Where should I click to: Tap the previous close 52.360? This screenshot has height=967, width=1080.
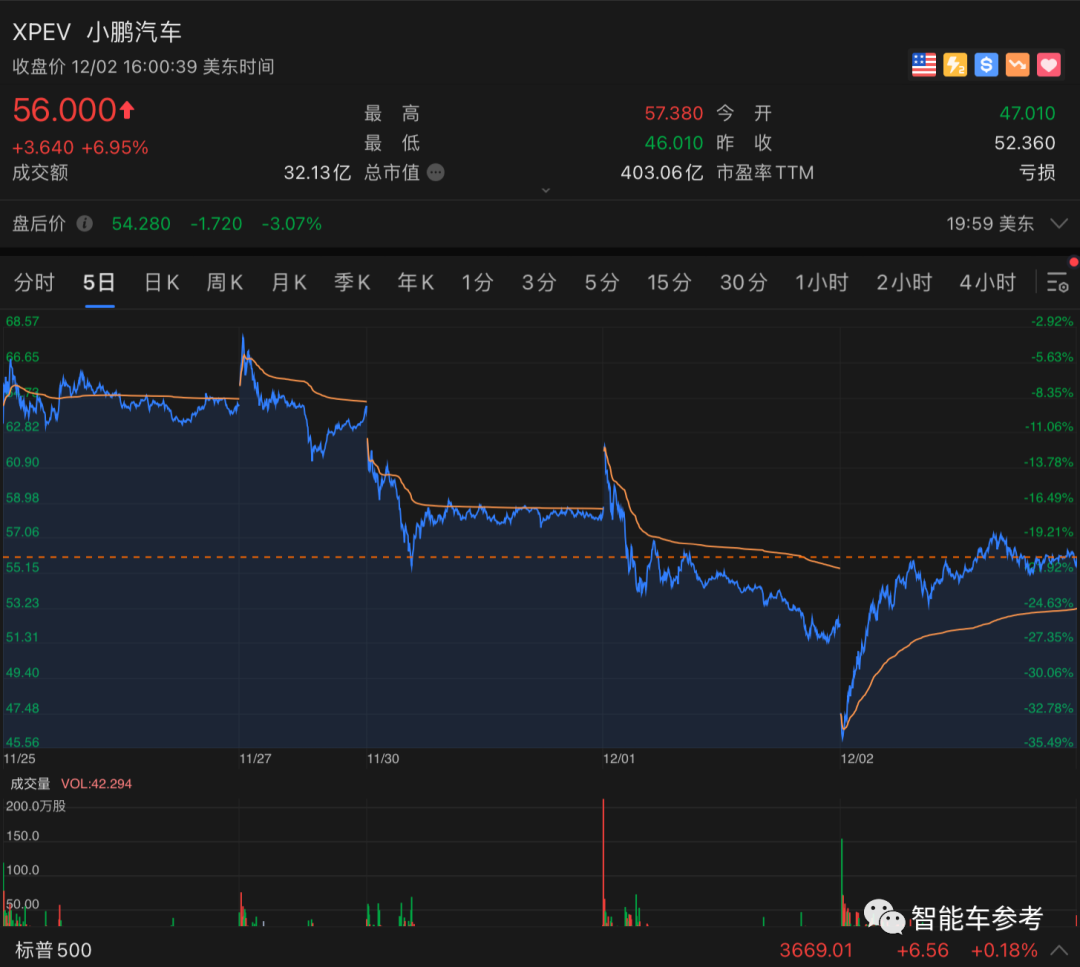pos(1025,143)
